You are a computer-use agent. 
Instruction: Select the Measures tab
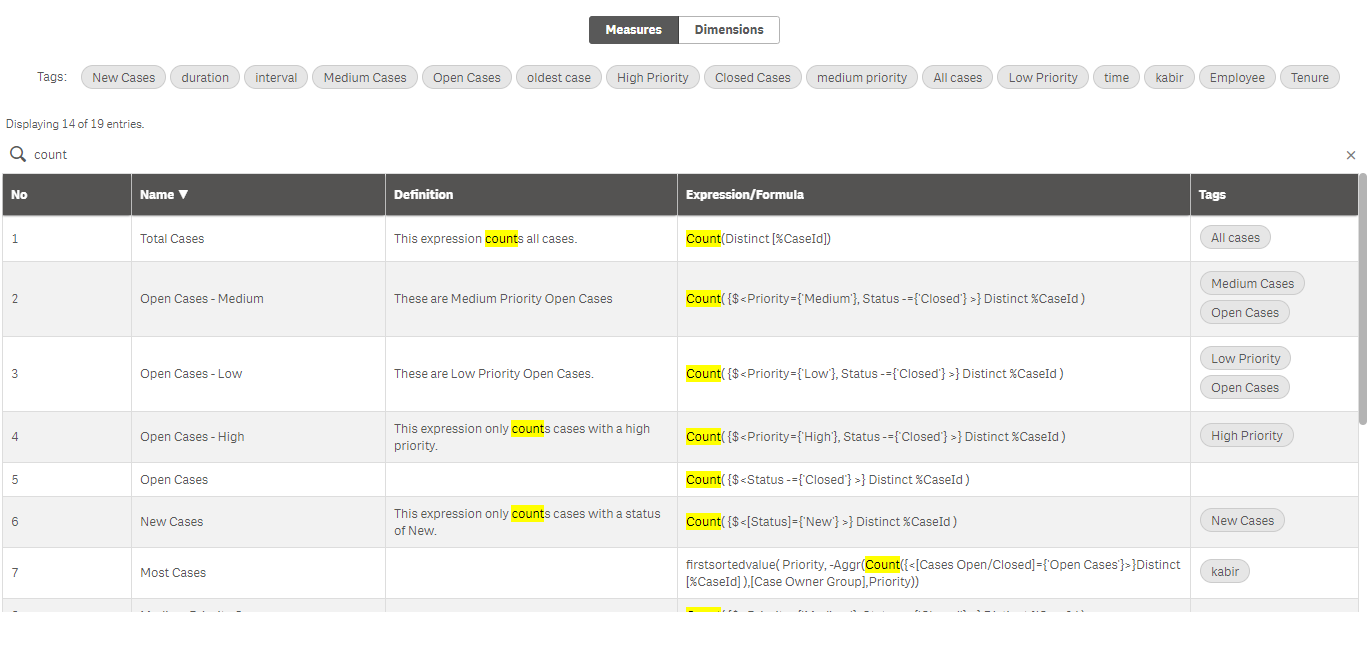click(634, 30)
